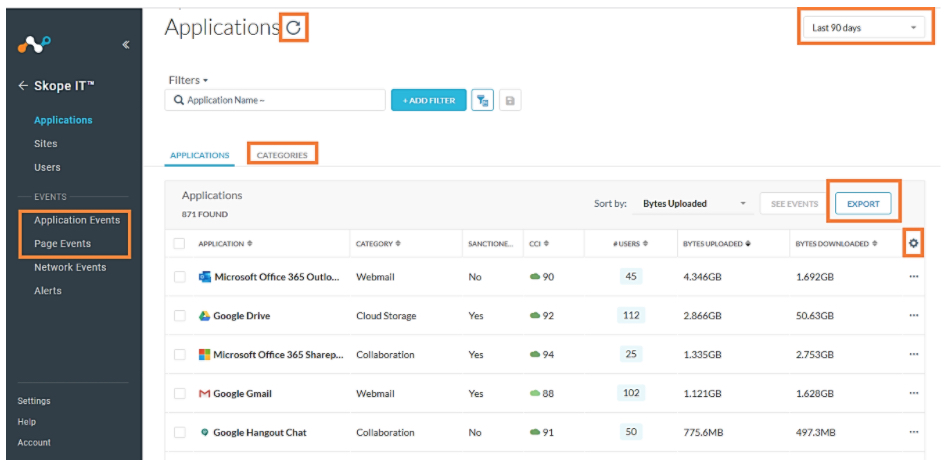Image resolution: width=947 pixels, height=462 pixels.
Task: Open Help in the sidebar
Action: (x=27, y=422)
